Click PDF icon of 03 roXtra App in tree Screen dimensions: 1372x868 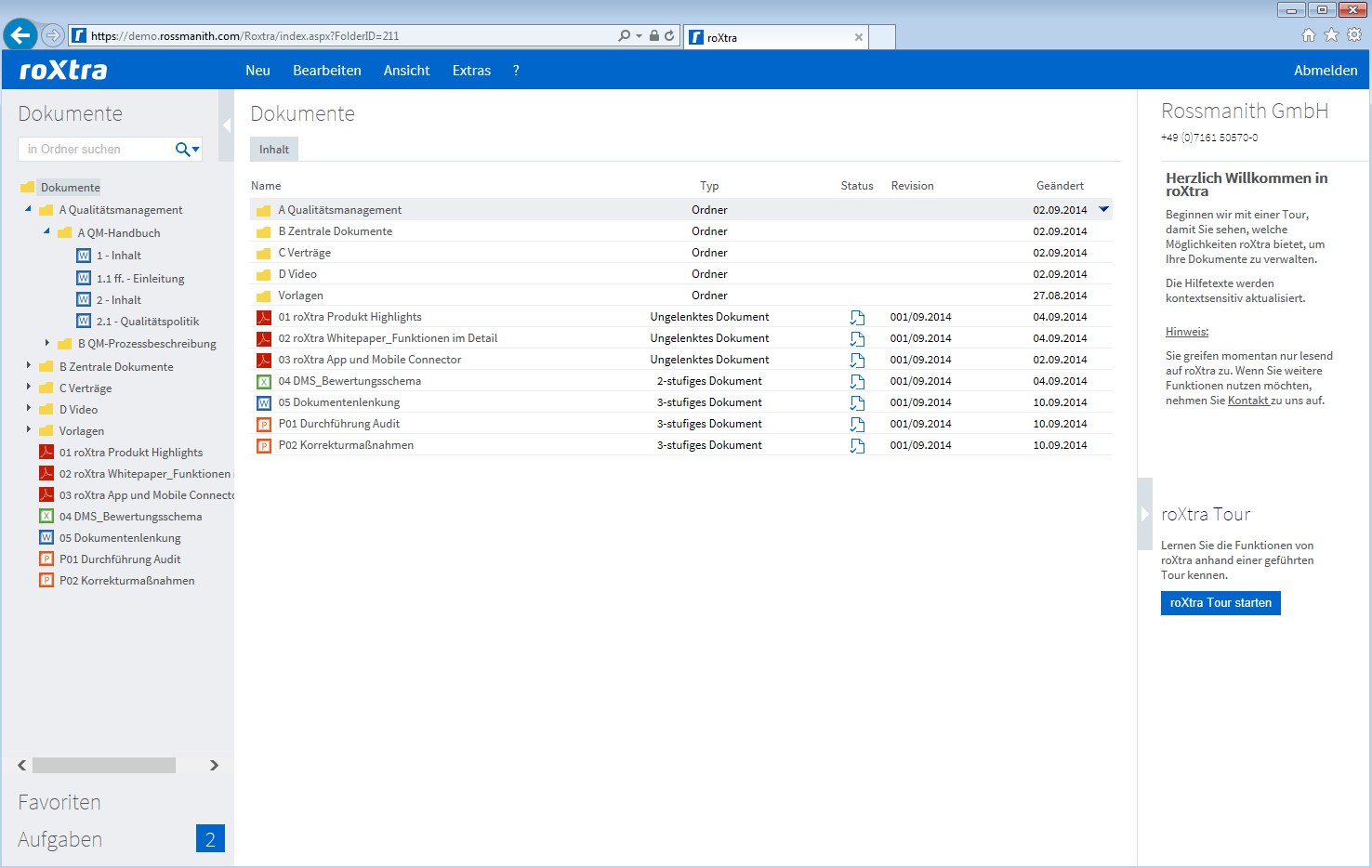[46, 495]
